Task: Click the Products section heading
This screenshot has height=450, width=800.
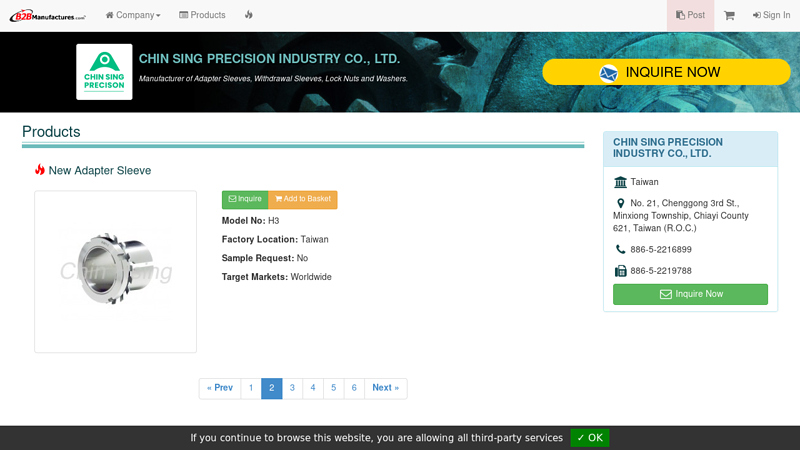Action: [51, 132]
